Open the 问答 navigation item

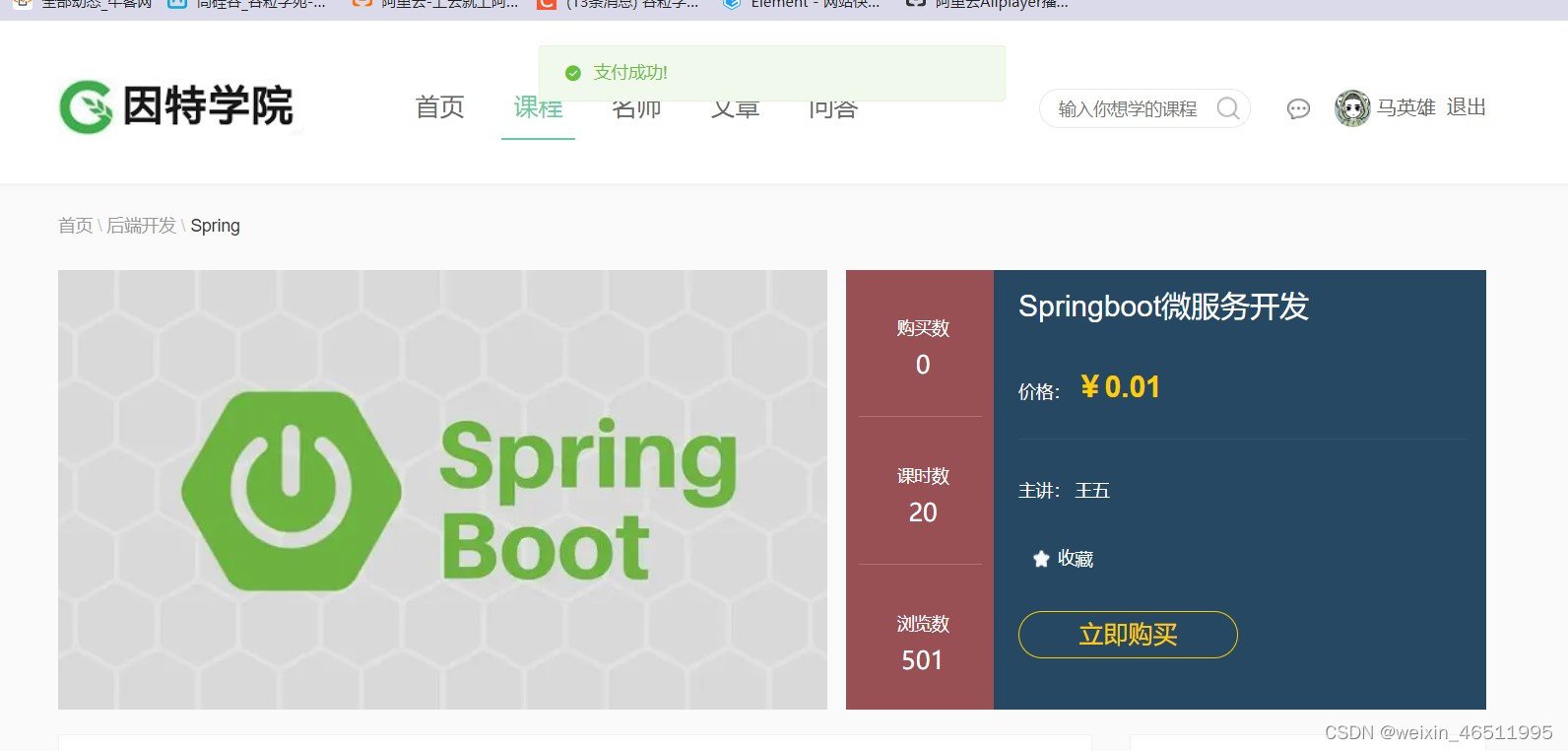[833, 109]
